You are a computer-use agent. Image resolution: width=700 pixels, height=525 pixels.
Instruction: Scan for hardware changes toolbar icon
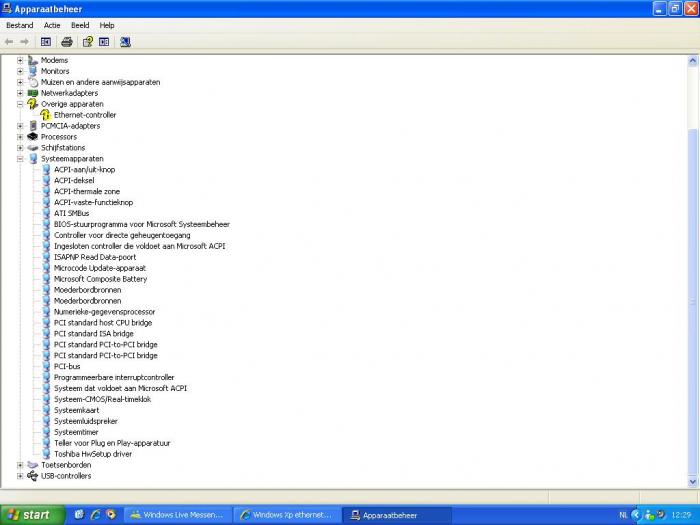pos(125,42)
